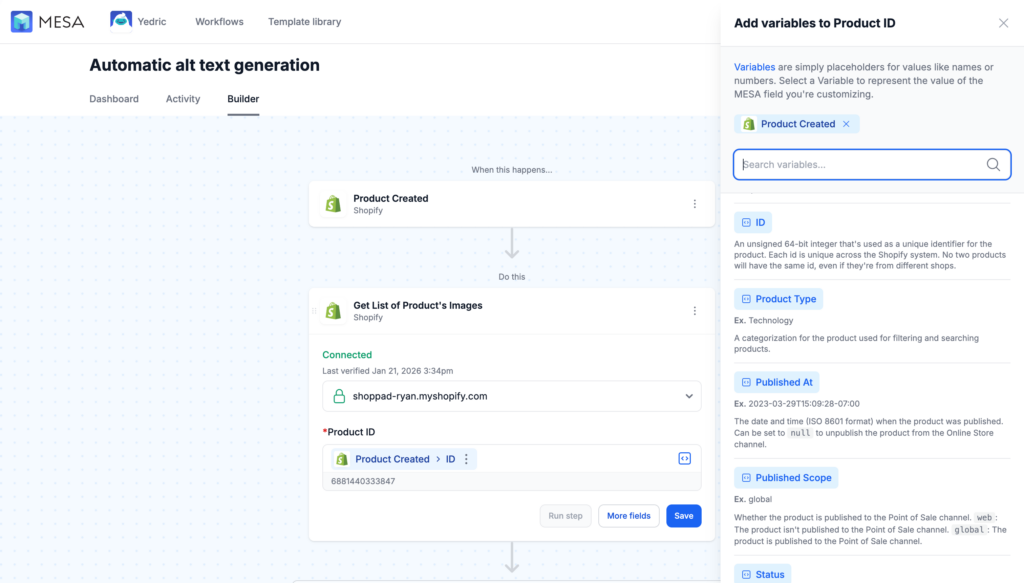Viewport: 1024px width, 583px height.
Task: Select the Product Type variable badge
Action: (778, 298)
